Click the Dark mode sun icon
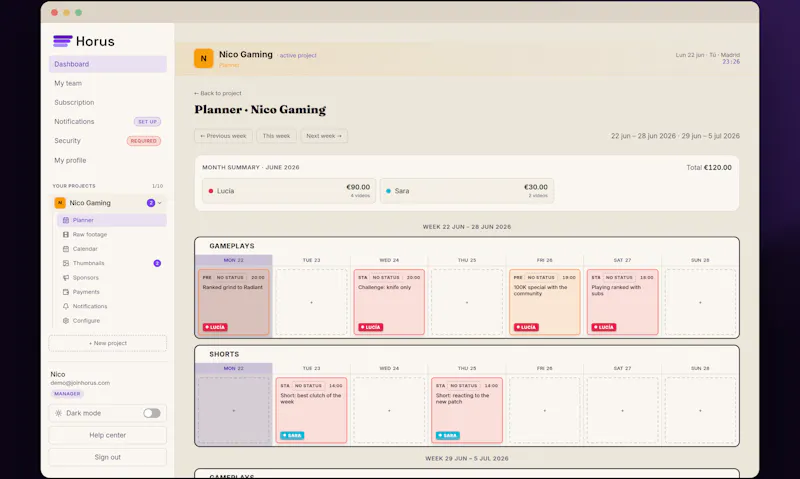This screenshot has width=800, height=479. 59,413
